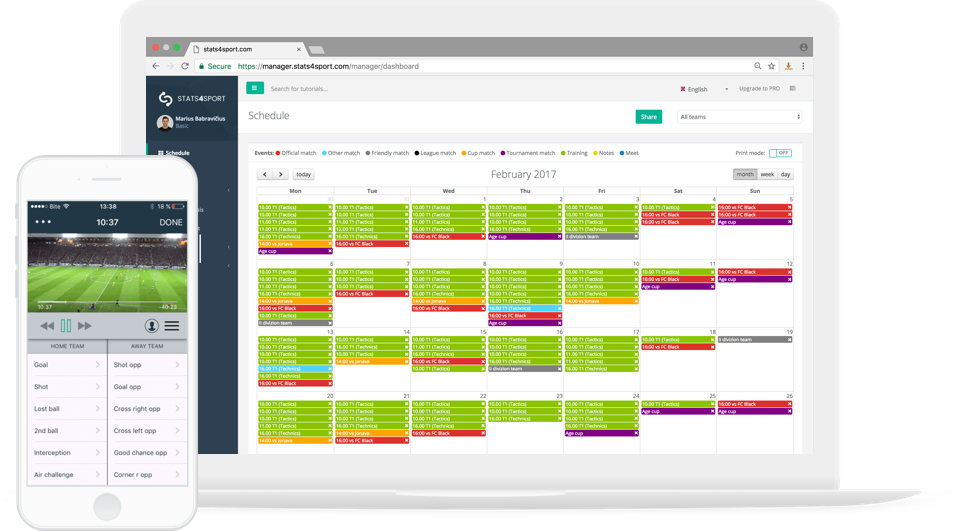Bookmark page with star icon
This screenshot has height=531, width=954.
tap(771, 66)
